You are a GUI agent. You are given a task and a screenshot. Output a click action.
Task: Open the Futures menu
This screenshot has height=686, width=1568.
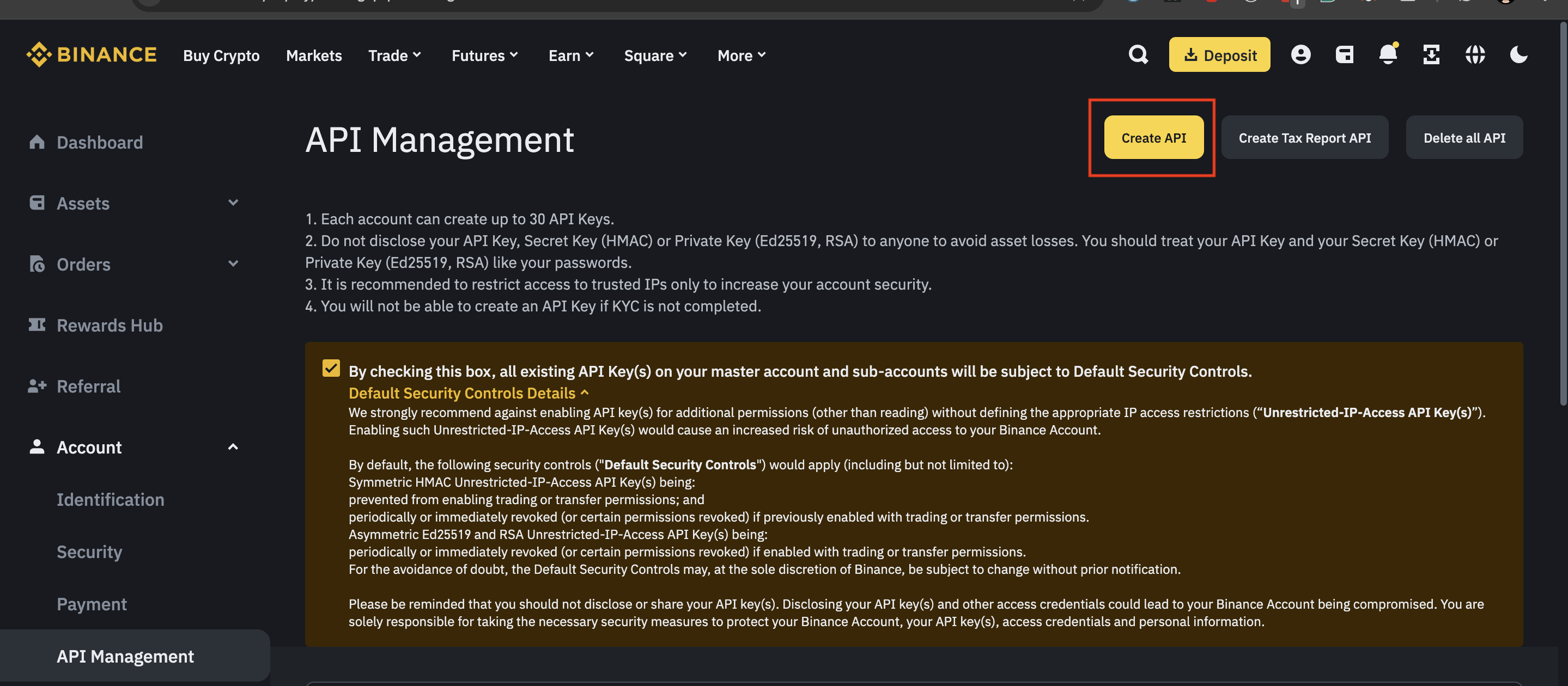click(484, 56)
